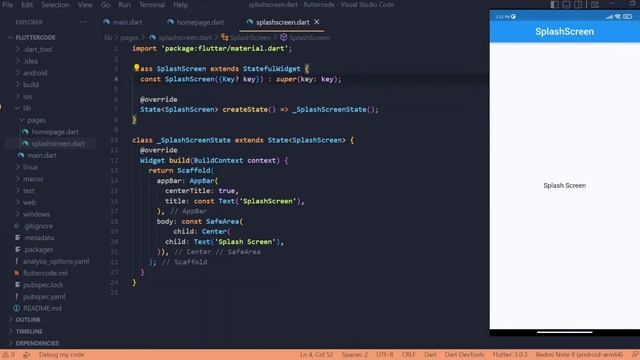640x360 pixels.
Task: Close the splashscreen.dart tab
Action: tap(317, 22)
